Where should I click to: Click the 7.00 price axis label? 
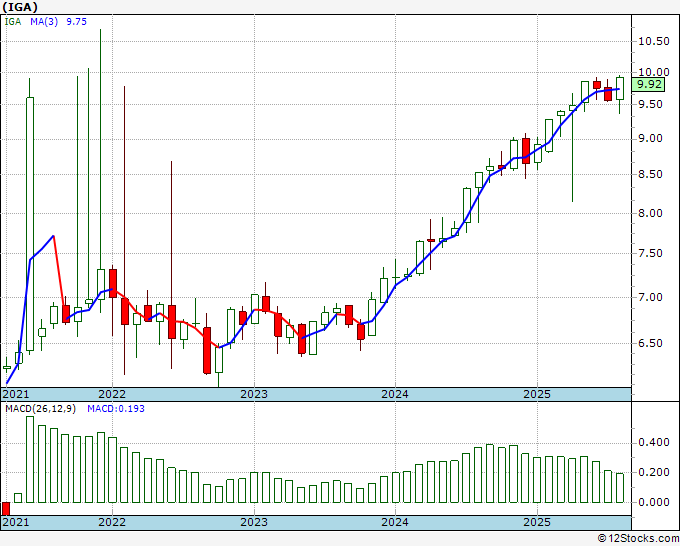651,298
